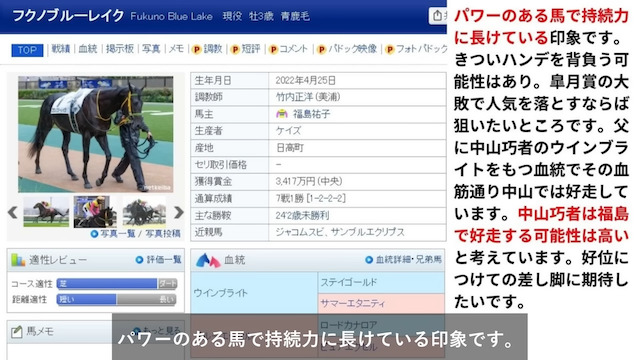Switch to the 戦績 tab
Screen dimensions: 640x360
pos(61,49)
